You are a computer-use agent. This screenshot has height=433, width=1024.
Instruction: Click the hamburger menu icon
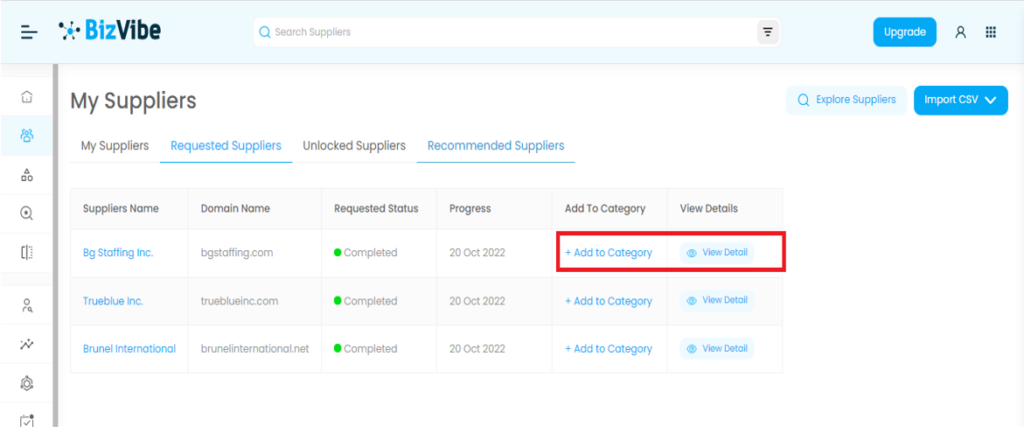(29, 32)
